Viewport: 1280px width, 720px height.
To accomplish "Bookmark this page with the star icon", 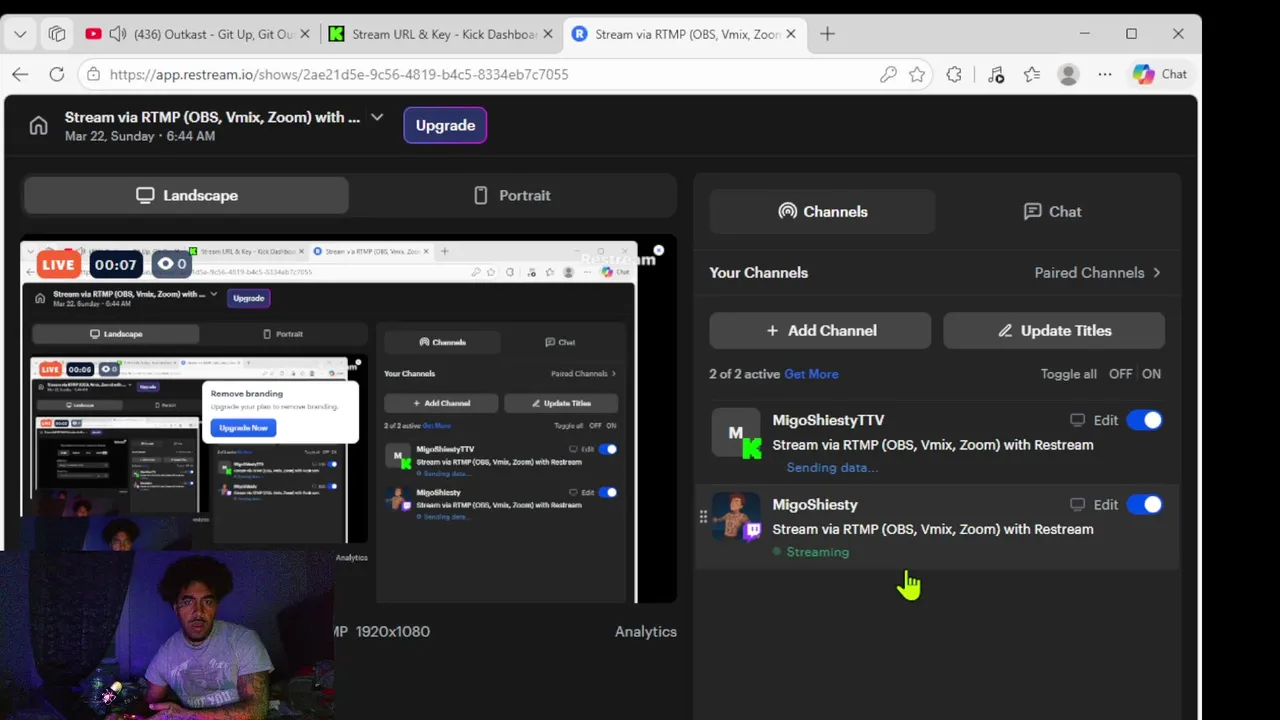I will (x=917, y=74).
